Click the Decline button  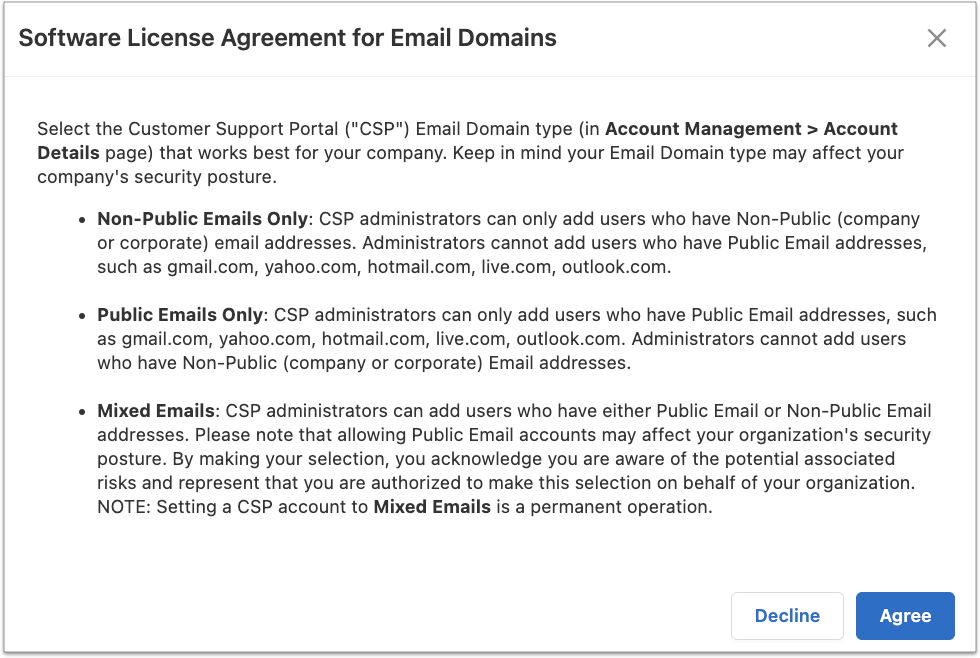pyautogui.click(x=787, y=616)
